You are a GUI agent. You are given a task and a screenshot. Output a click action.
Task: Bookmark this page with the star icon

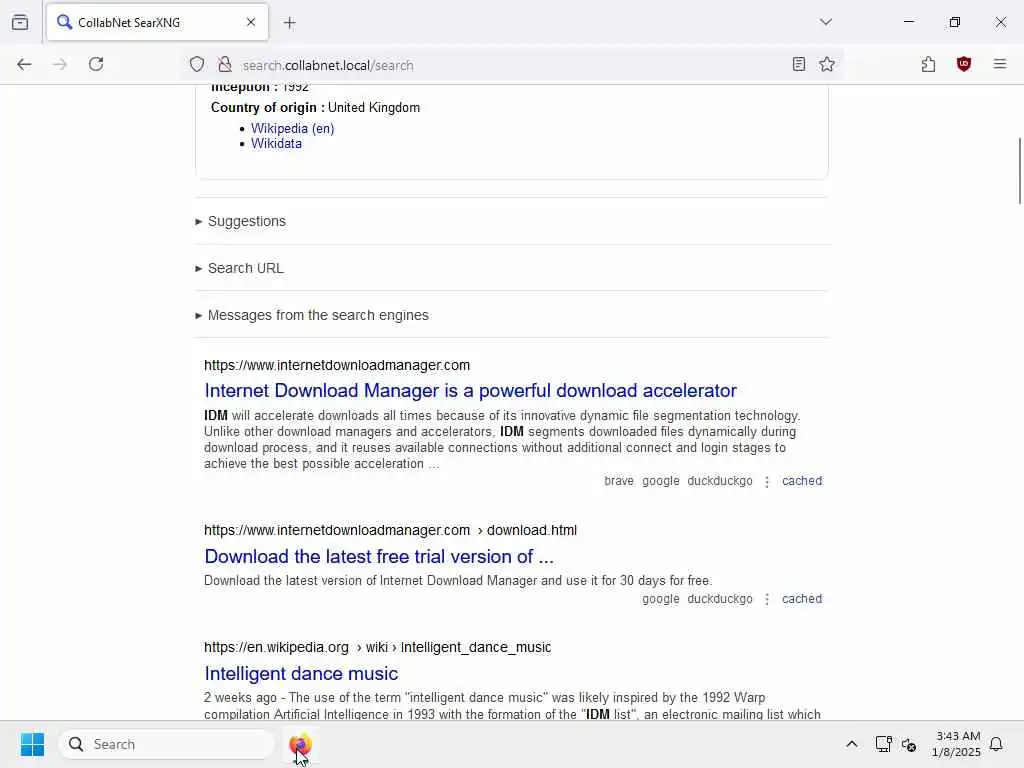827,64
